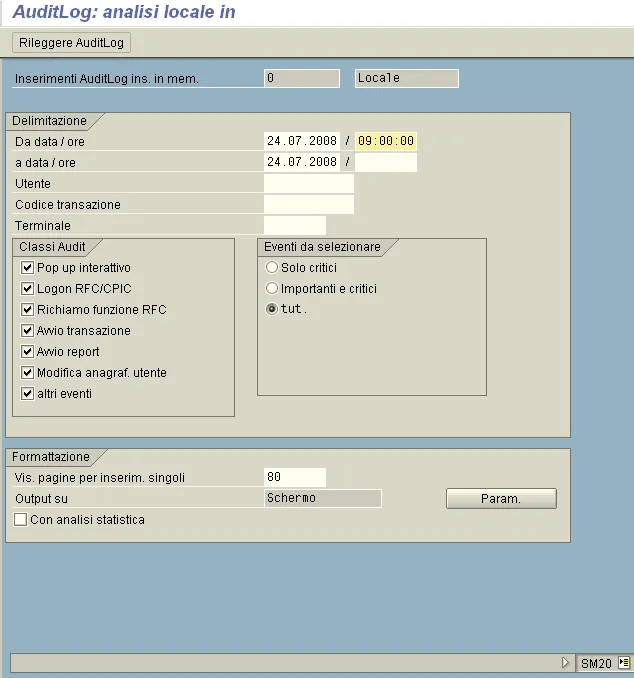Image resolution: width=634 pixels, height=678 pixels.
Task: Click the Vis. pagine per inserim. field
Action: coord(294,477)
